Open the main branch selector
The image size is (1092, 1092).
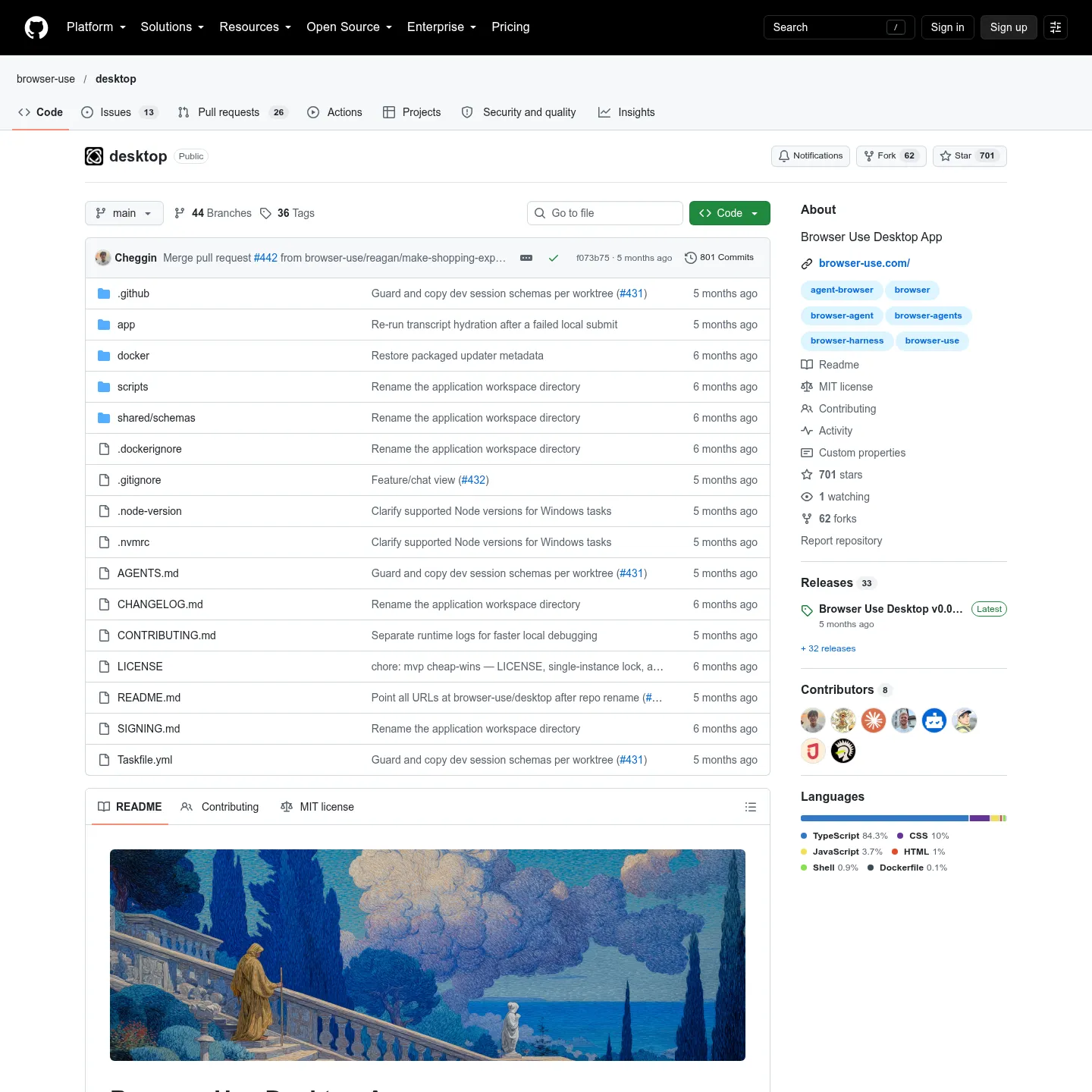124,213
